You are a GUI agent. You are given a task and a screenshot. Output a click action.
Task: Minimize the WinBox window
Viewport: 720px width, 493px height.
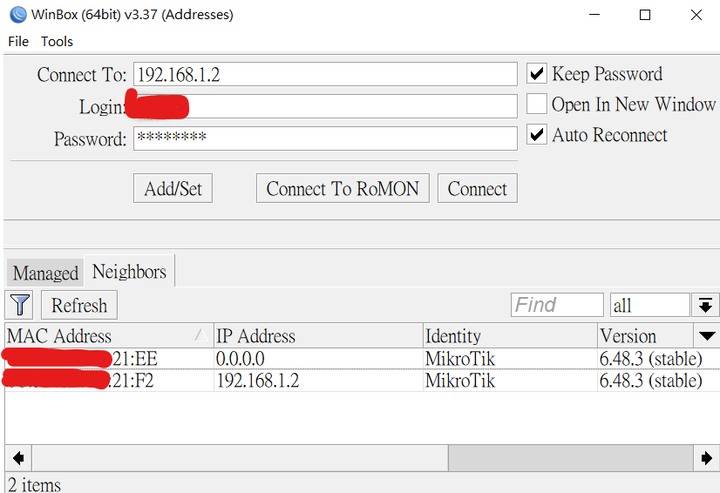click(595, 15)
